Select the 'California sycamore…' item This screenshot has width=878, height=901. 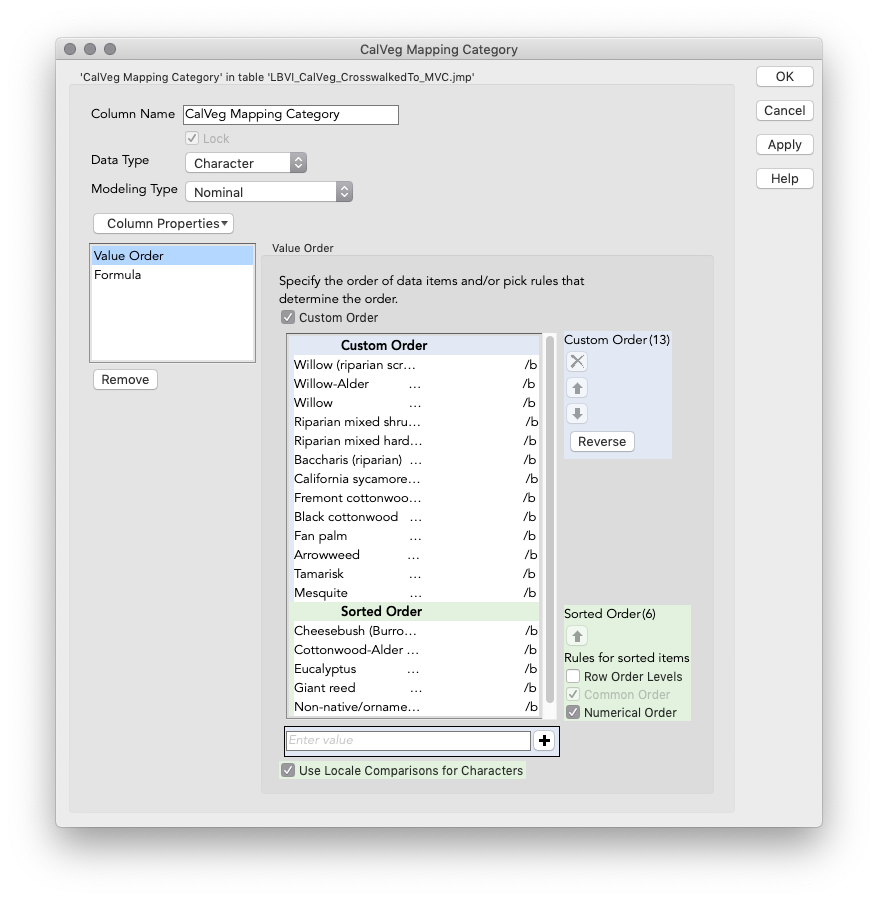point(415,479)
